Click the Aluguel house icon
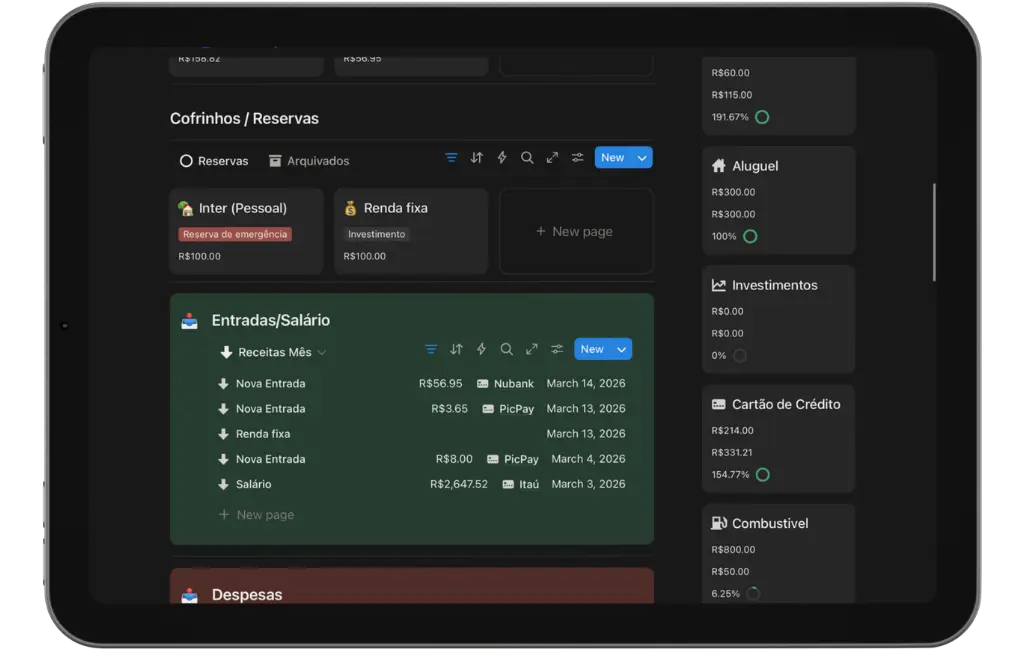Viewport: 1024px width, 649px height. 718,166
